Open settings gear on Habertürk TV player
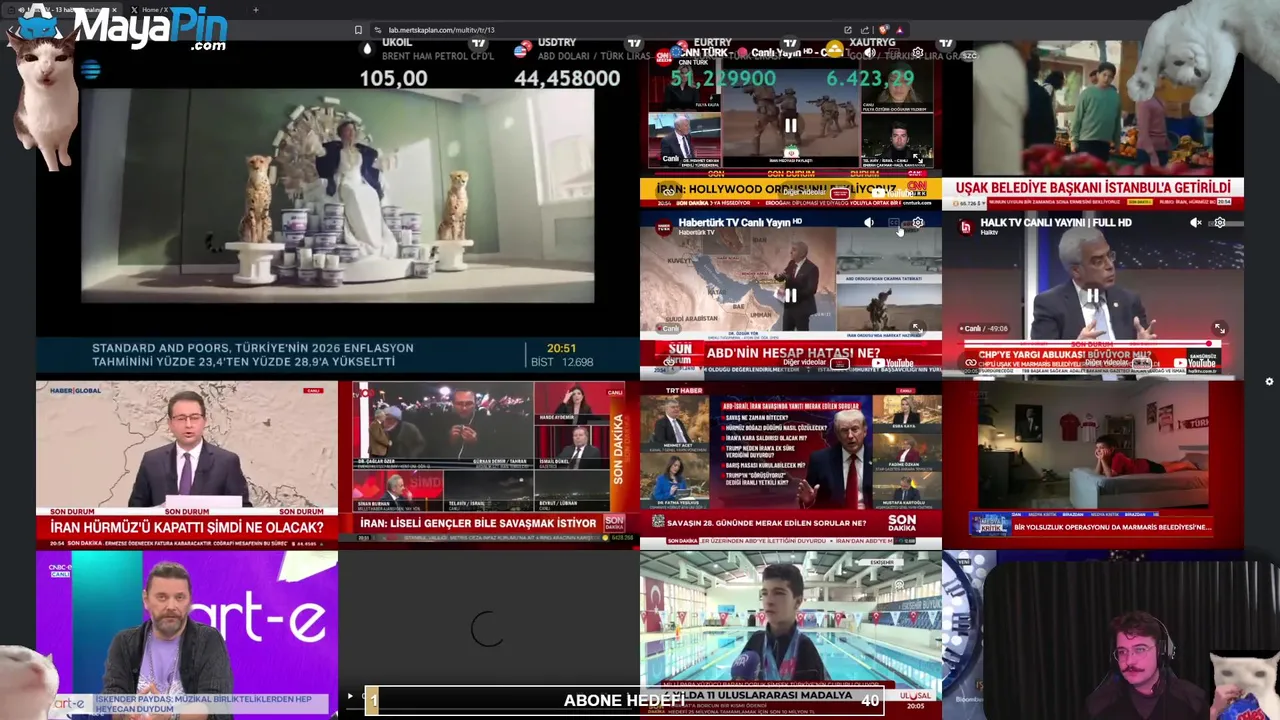 coord(918,223)
